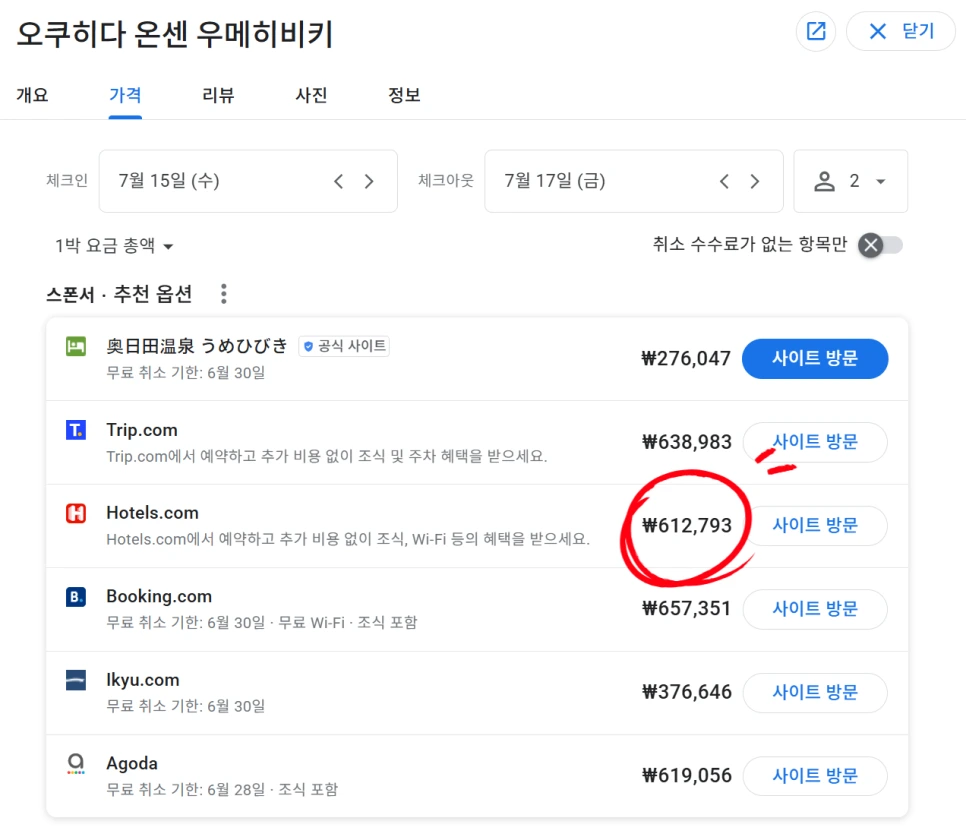Close the hotel panel with 닫기

coord(900,31)
